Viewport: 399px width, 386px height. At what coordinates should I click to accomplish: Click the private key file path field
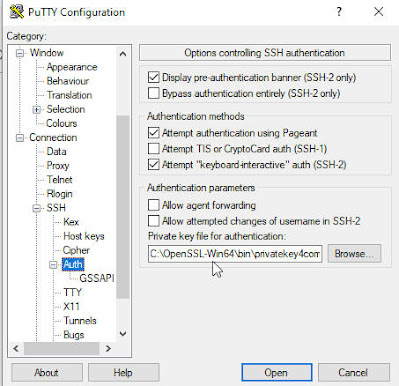235,254
